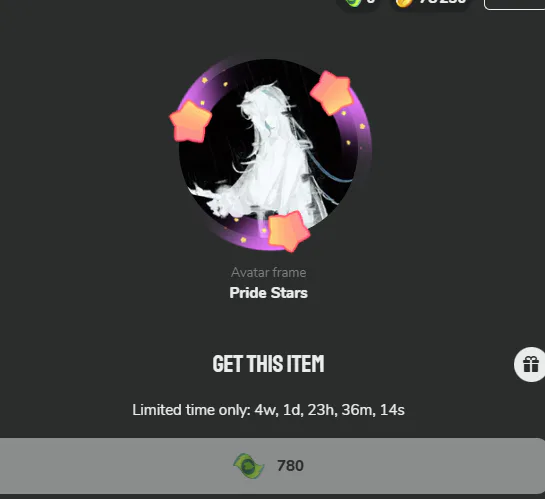Click the bottom star on the avatar frame
The width and height of the screenshot is (545, 499).
click(288, 230)
